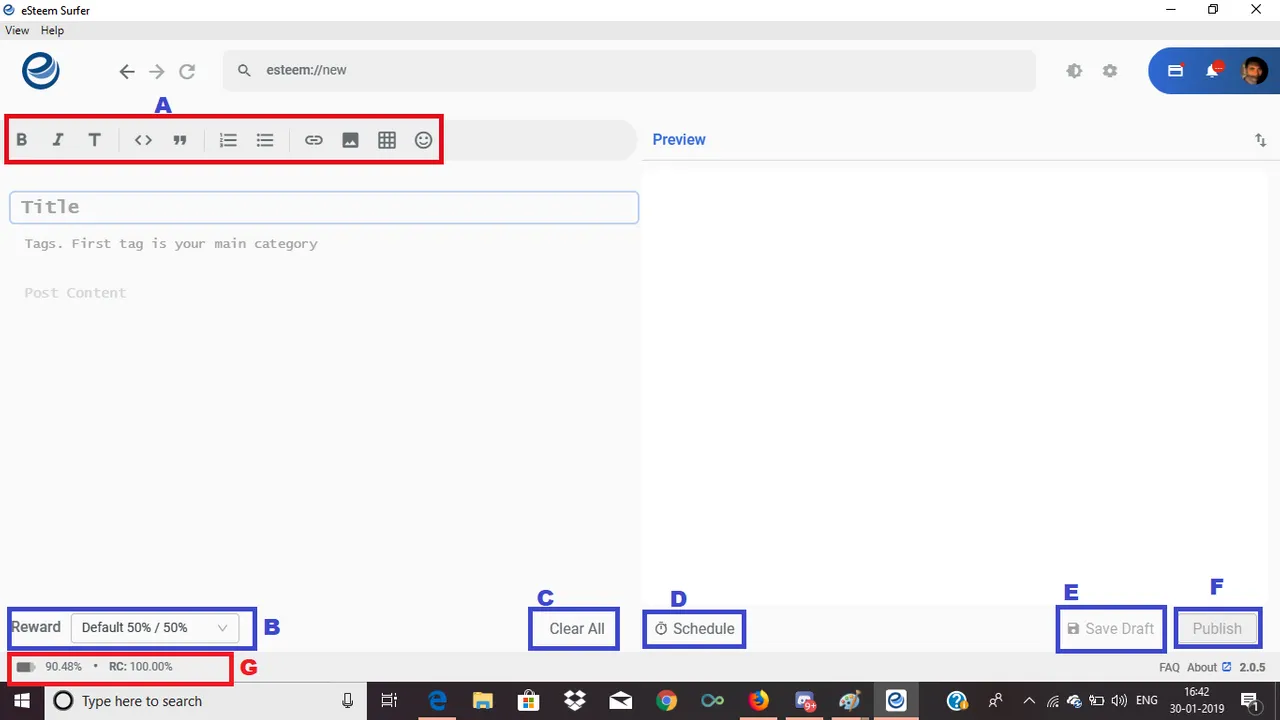Insert a heading with the T icon
Image resolution: width=1280 pixels, height=720 pixels.
click(94, 140)
